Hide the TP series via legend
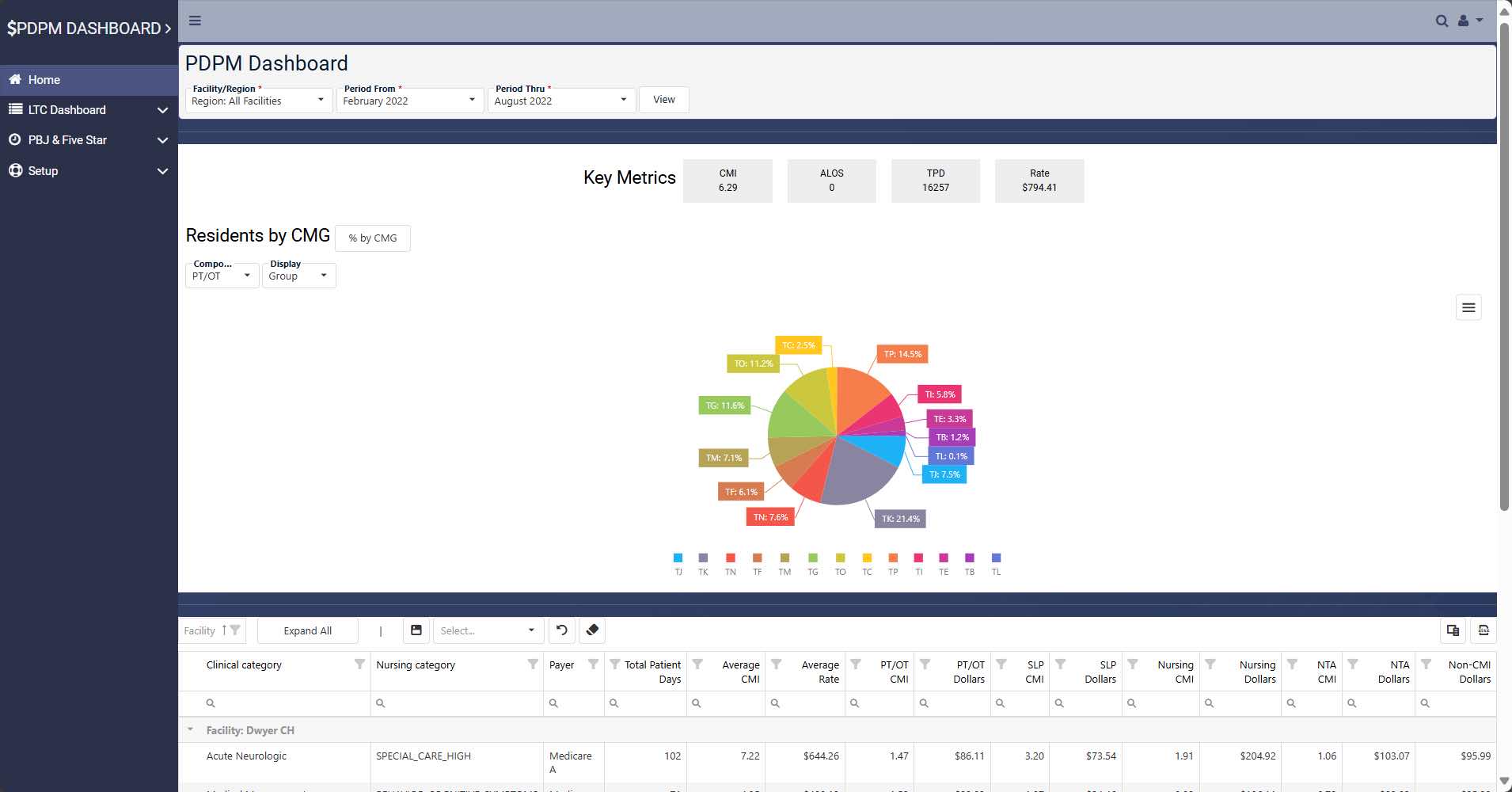Image resolution: width=1512 pixels, height=792 pixels. 893,563
